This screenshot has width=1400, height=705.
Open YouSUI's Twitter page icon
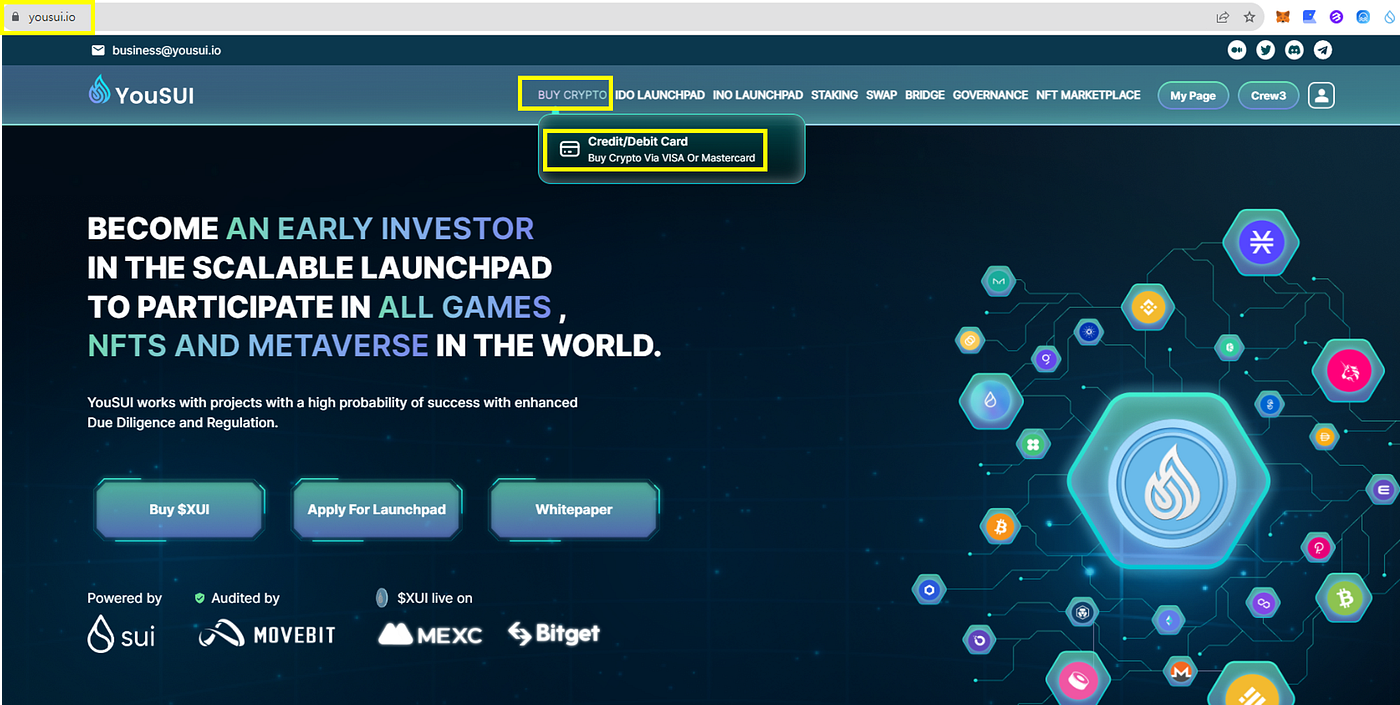[1266, 49]
